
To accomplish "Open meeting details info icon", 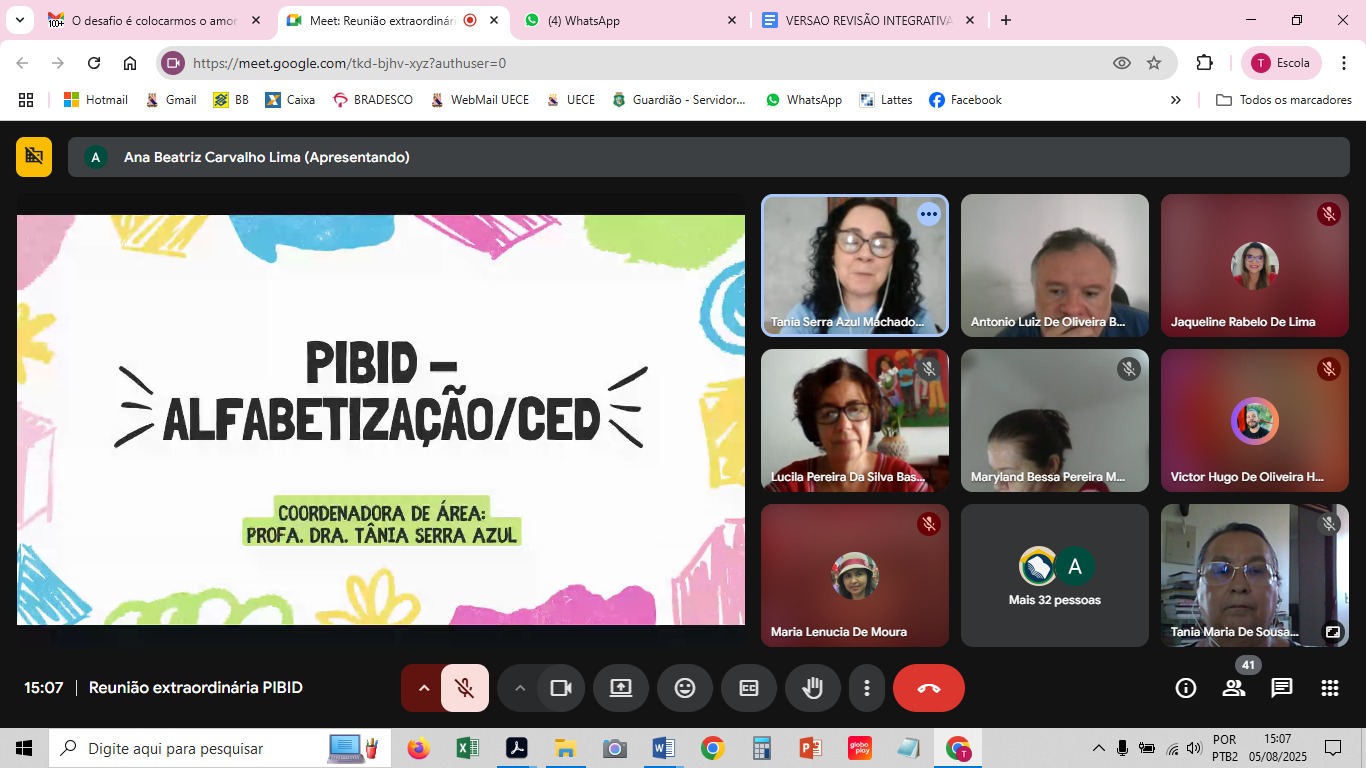I will click(1186, 688).
